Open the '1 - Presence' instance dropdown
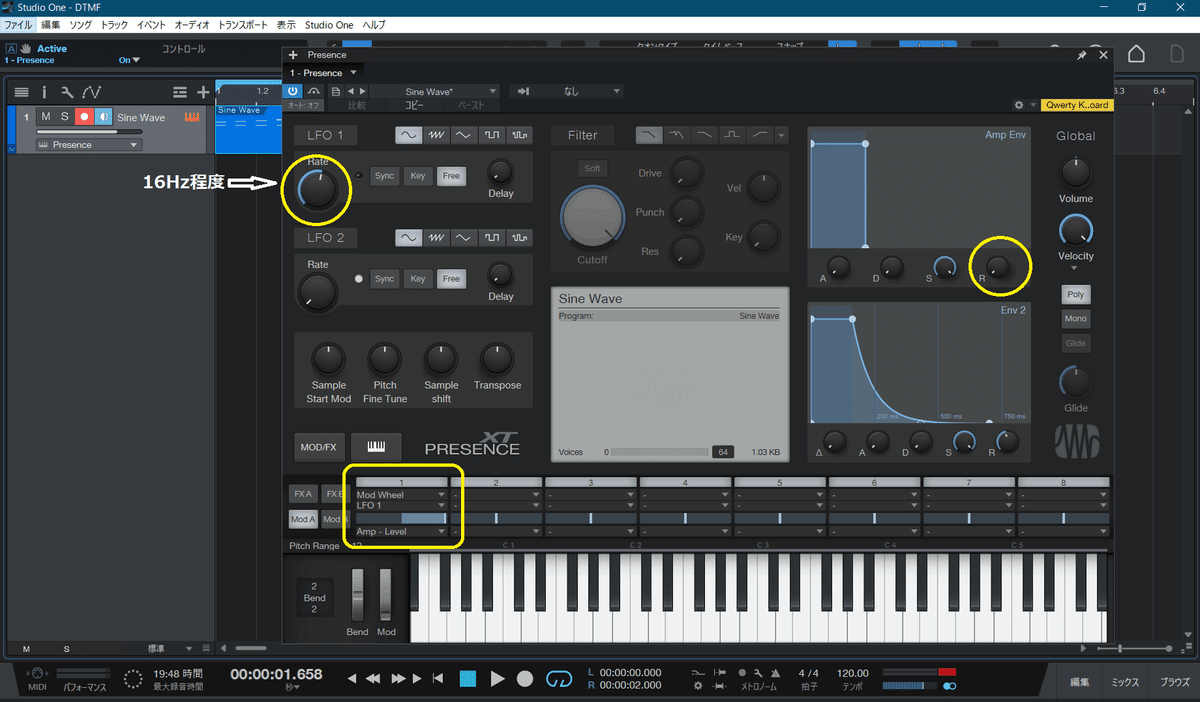Image resolution: width=1200 pixels, height=702 pixels. click(323, 73)
